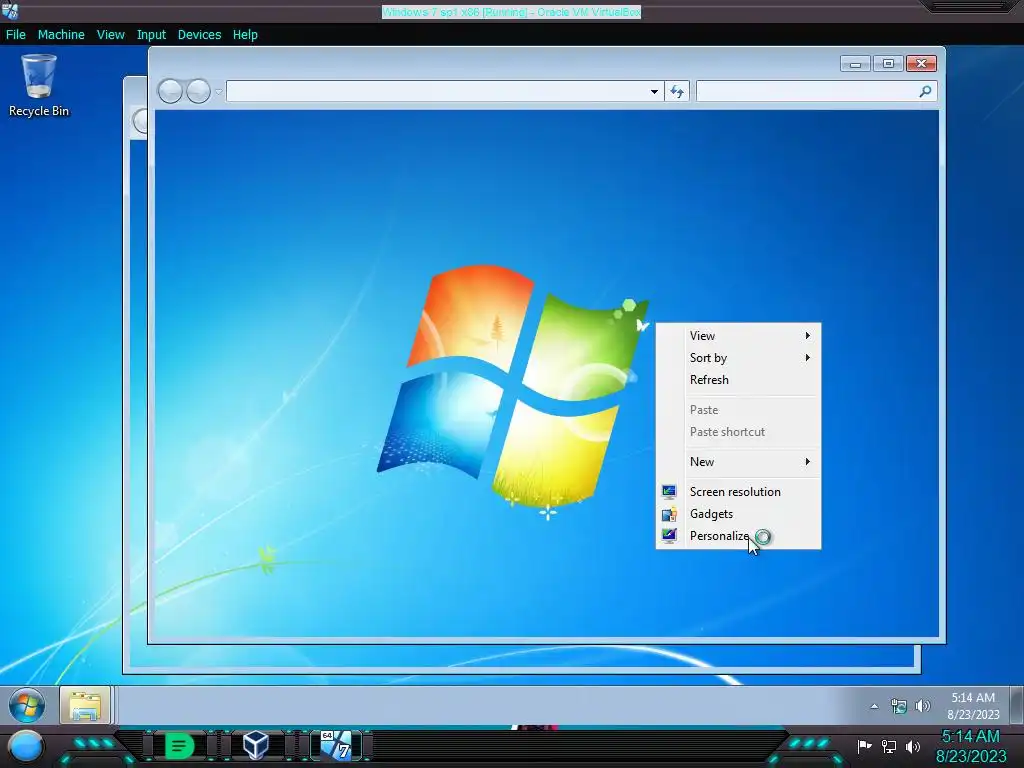The height and width of the screenshot is (768, 1024).
Task: Click the host Action Center flag icon
Action: [x=864, y=746]
